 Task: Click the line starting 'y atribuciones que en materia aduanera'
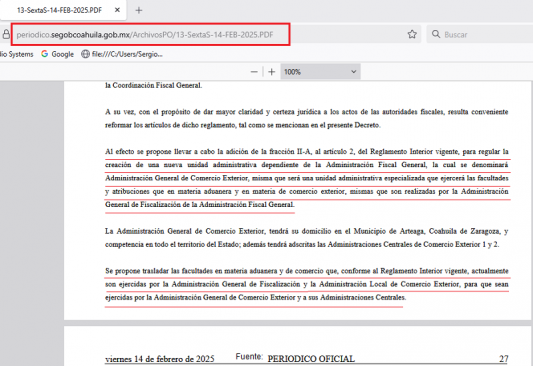(306, 191)
